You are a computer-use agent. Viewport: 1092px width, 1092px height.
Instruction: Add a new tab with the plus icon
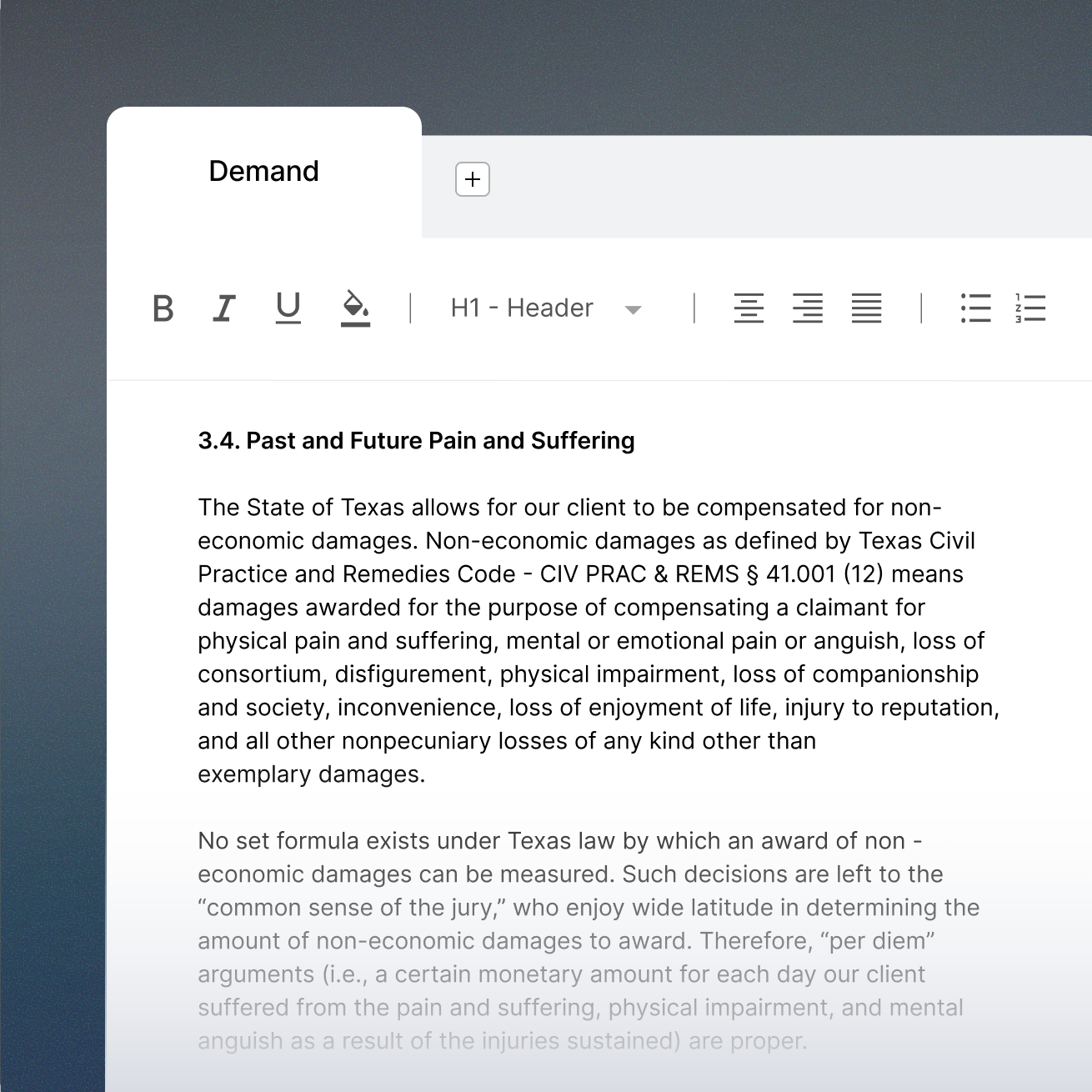click(x=473, y=179)
